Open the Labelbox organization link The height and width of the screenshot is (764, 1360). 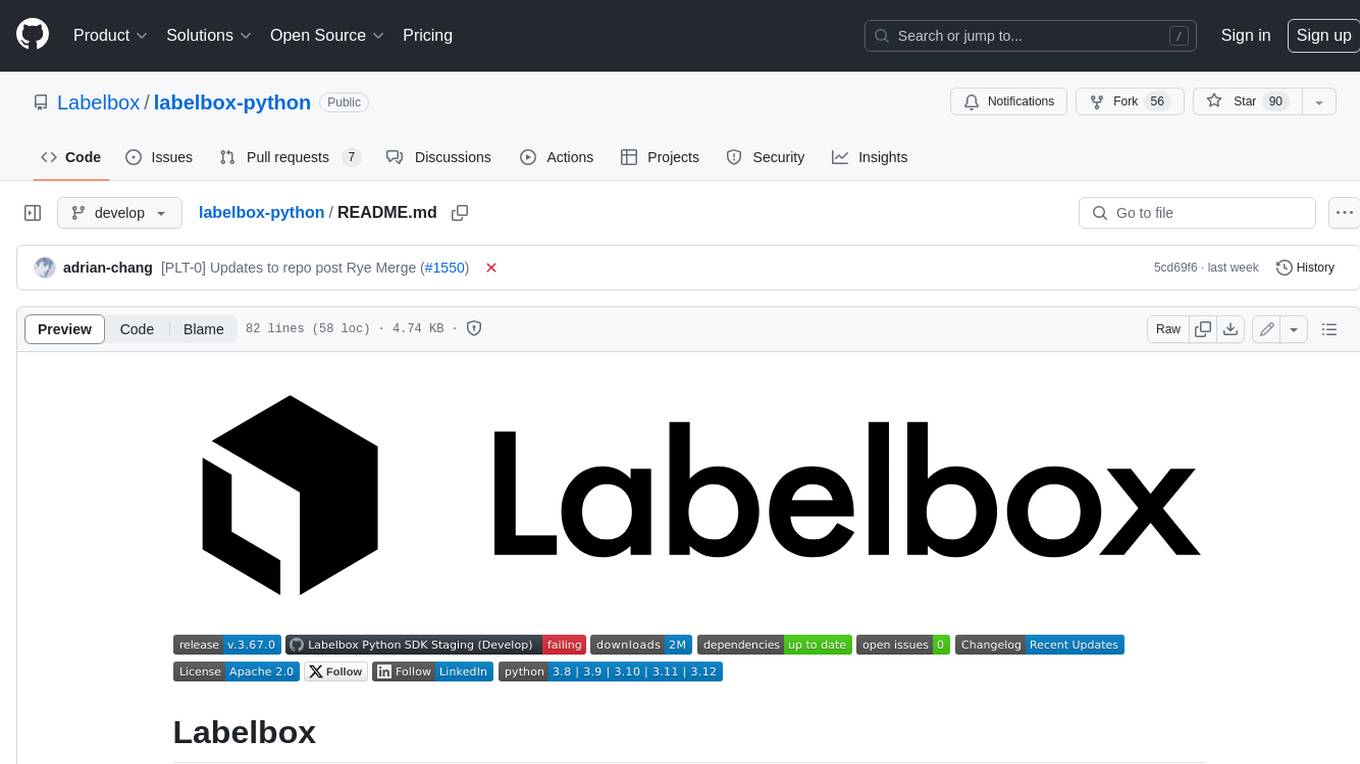point(98,102)
